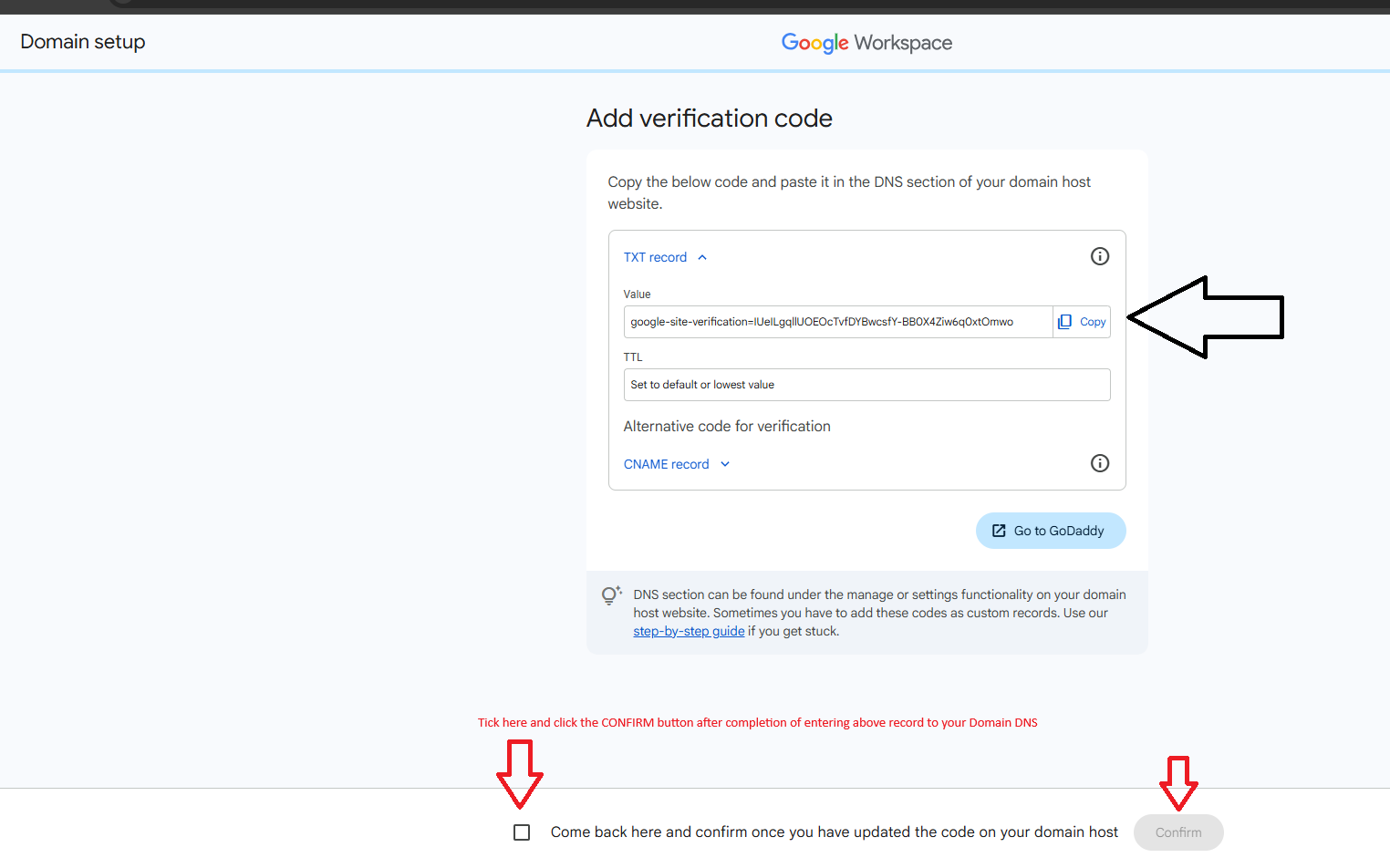Click the TTL field
1390x868 pixels.
click(x=866, y=385)
